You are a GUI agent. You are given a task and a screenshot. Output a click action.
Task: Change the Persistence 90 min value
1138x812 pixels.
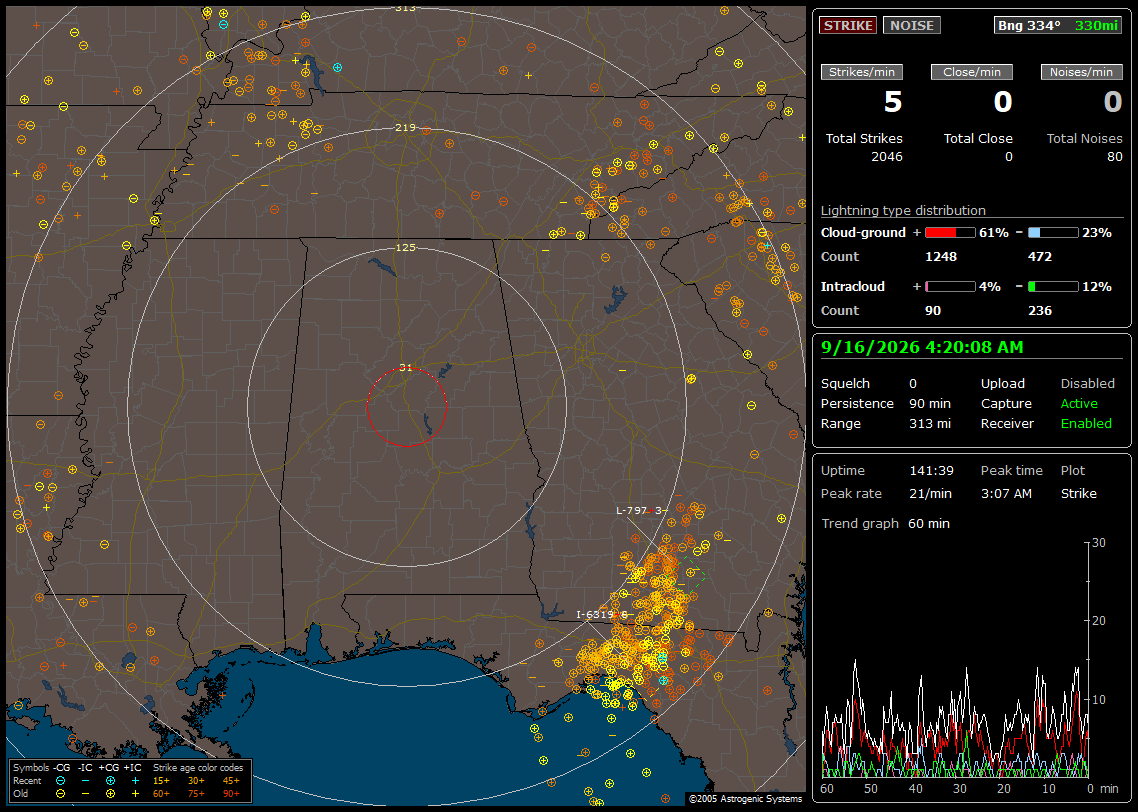click(x=930, y=403)
